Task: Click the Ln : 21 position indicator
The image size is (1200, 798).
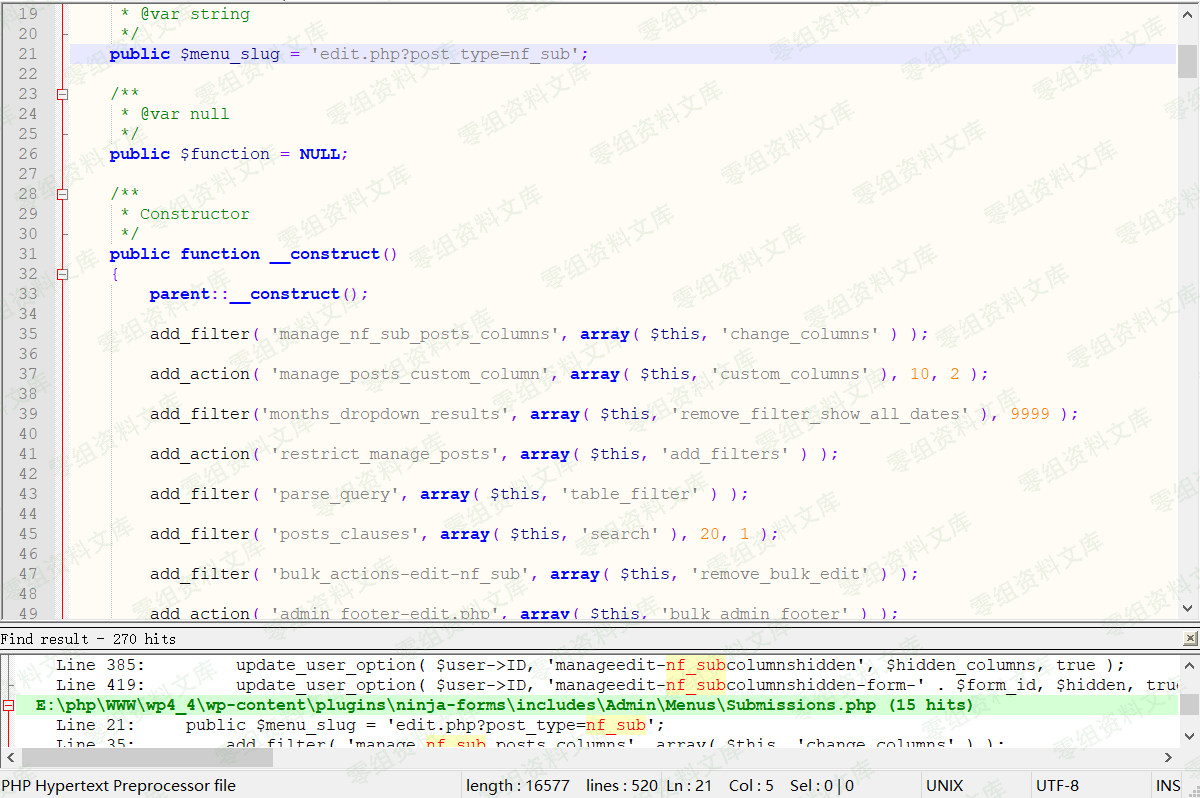Action: 688,786
